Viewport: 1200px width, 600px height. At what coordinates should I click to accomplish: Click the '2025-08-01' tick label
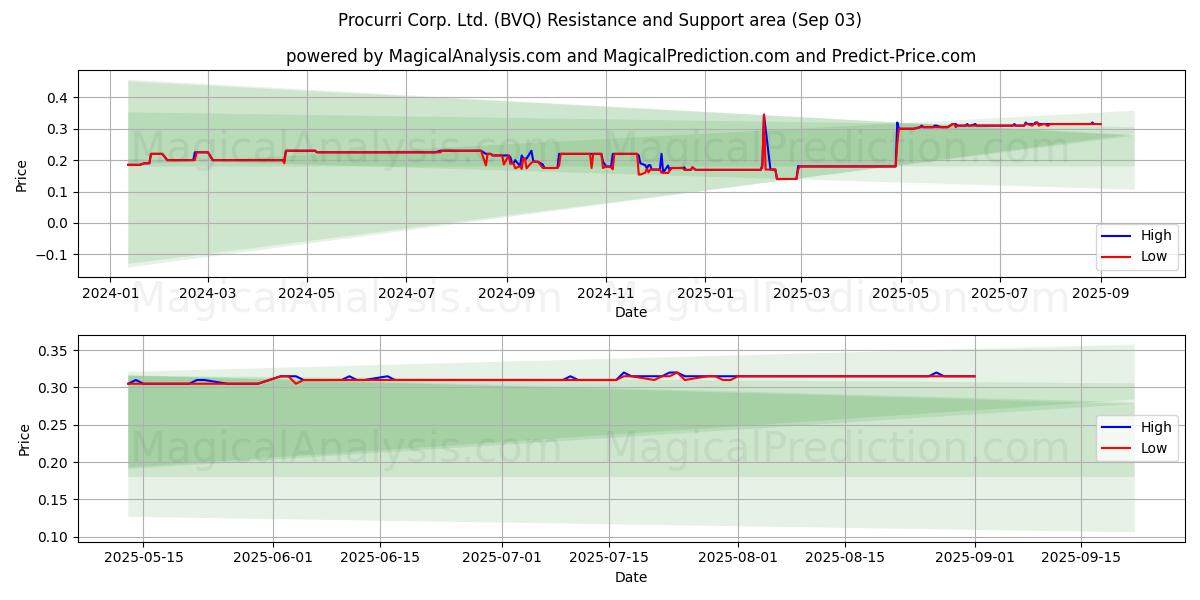click(739, 558)
